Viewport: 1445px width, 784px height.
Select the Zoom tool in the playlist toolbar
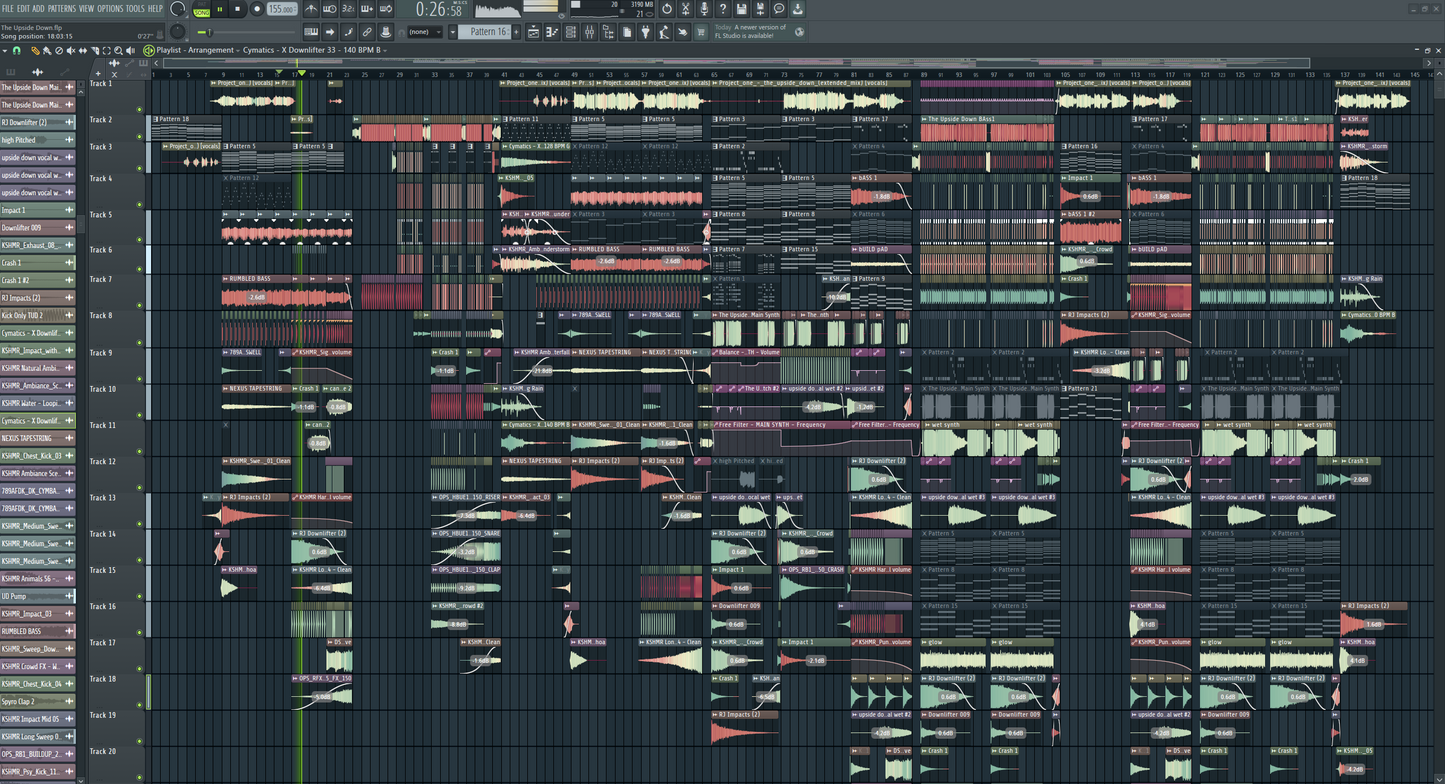point(118,50)
